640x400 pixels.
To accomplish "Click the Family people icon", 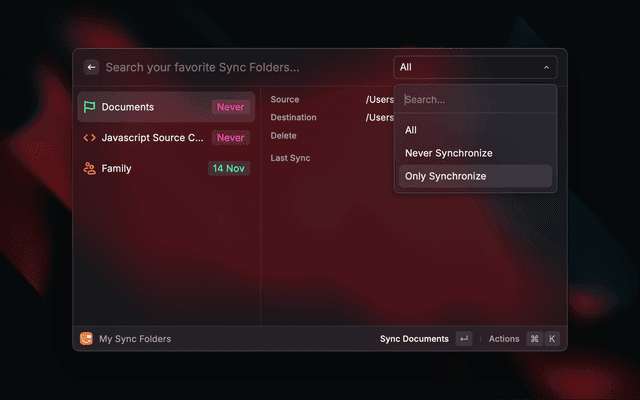I will [89, 169].
